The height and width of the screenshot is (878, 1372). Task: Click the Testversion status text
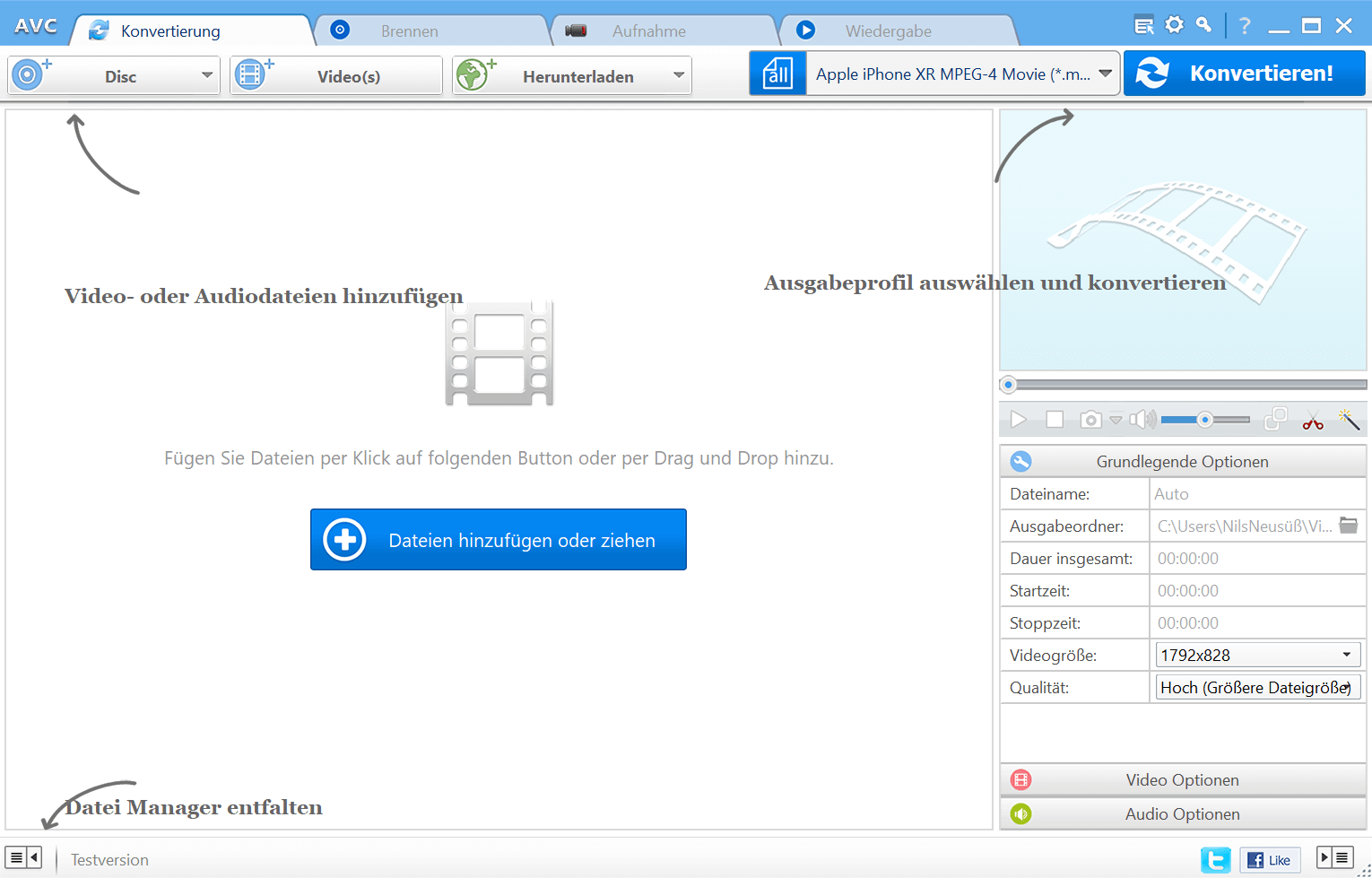tap(109, 860)
